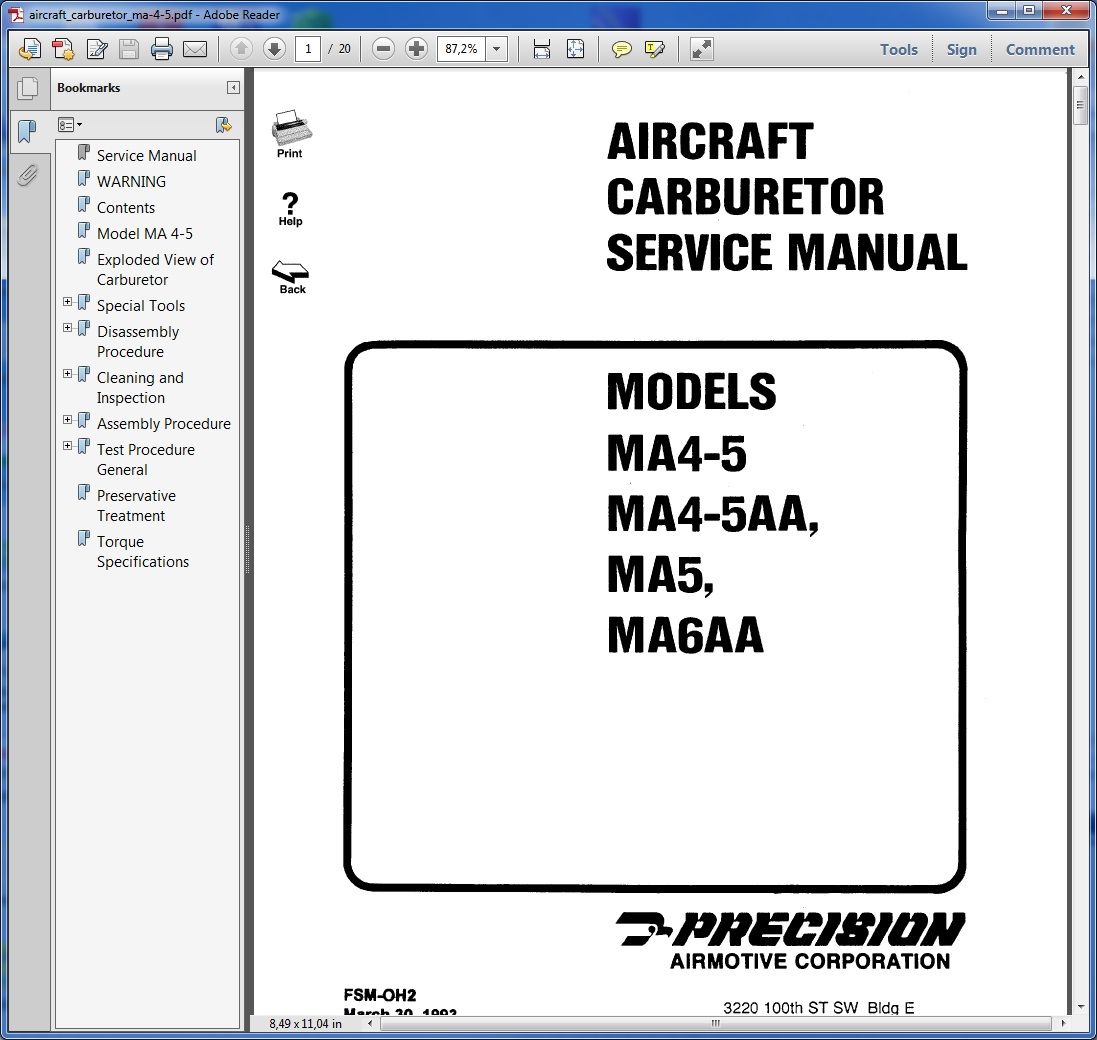Click the page number input field

tap(308, 49)
